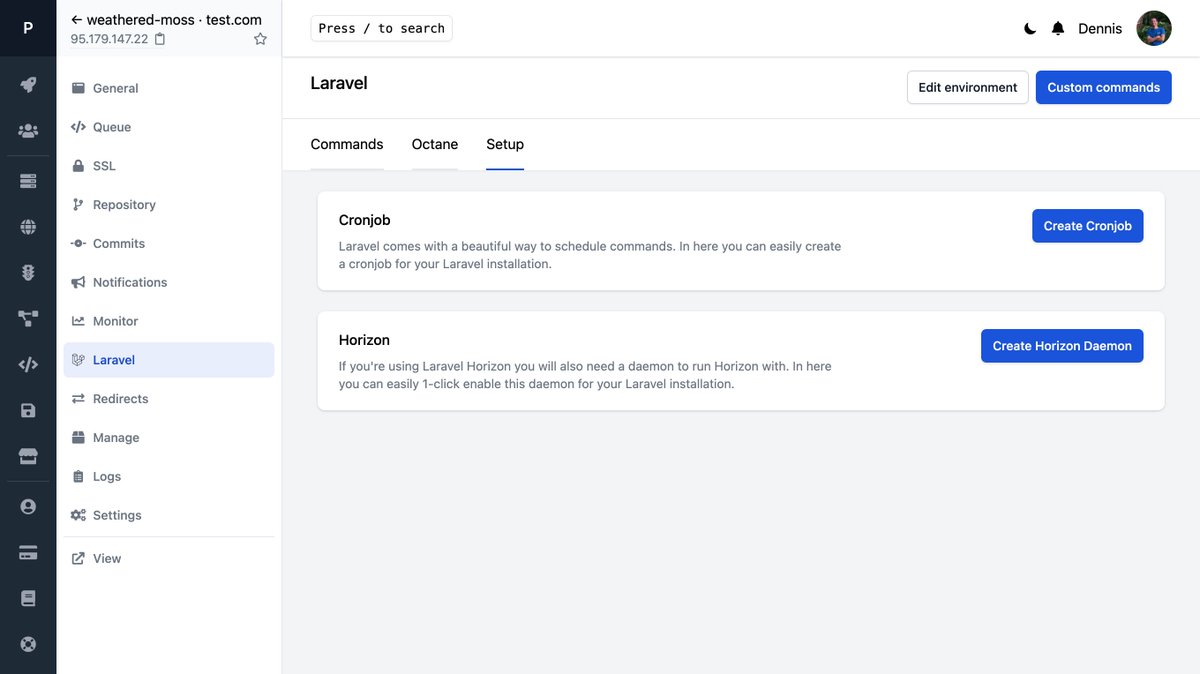Click the Horizon card heading

[x=364, y=340]
